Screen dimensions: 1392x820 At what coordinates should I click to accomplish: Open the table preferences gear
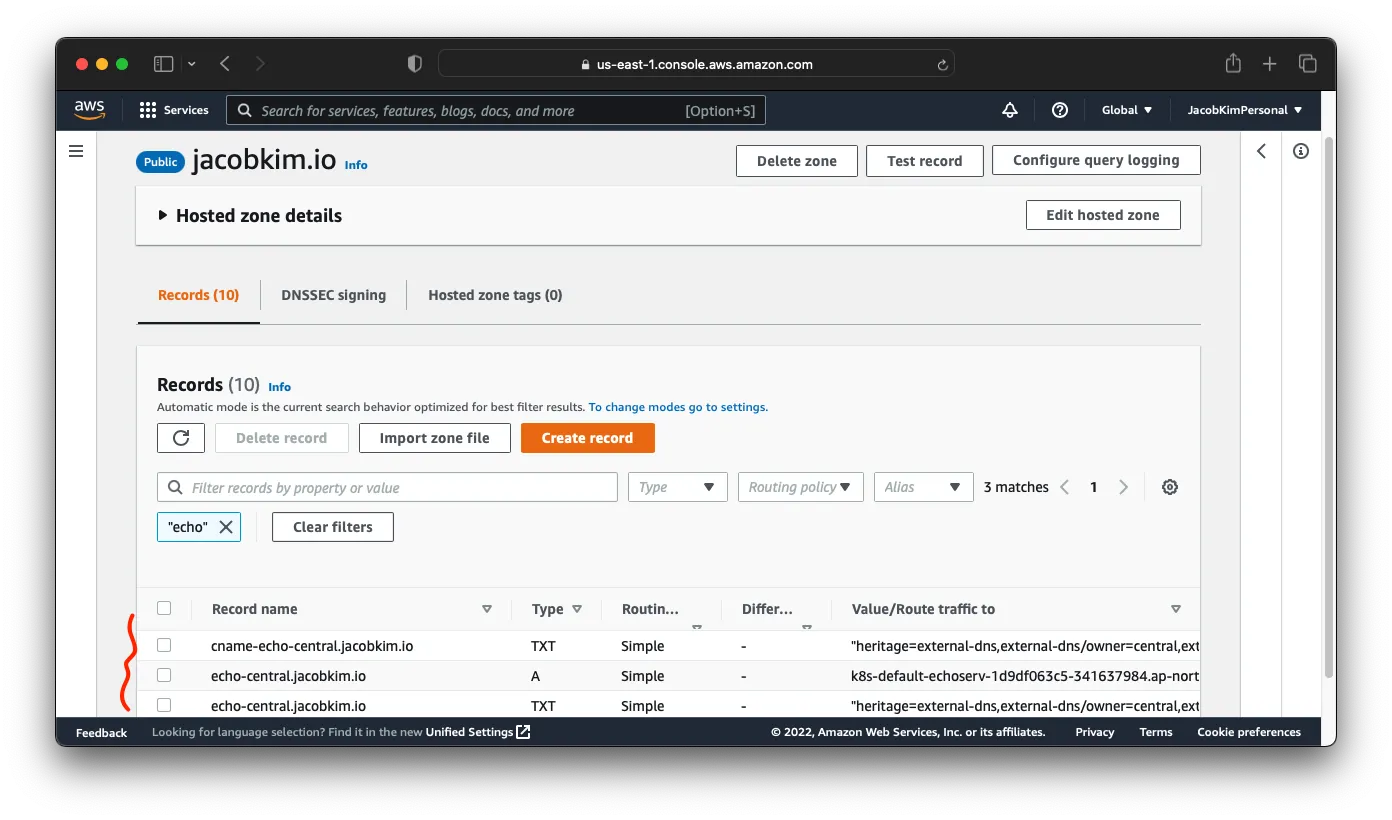[x=1169, y=487]
